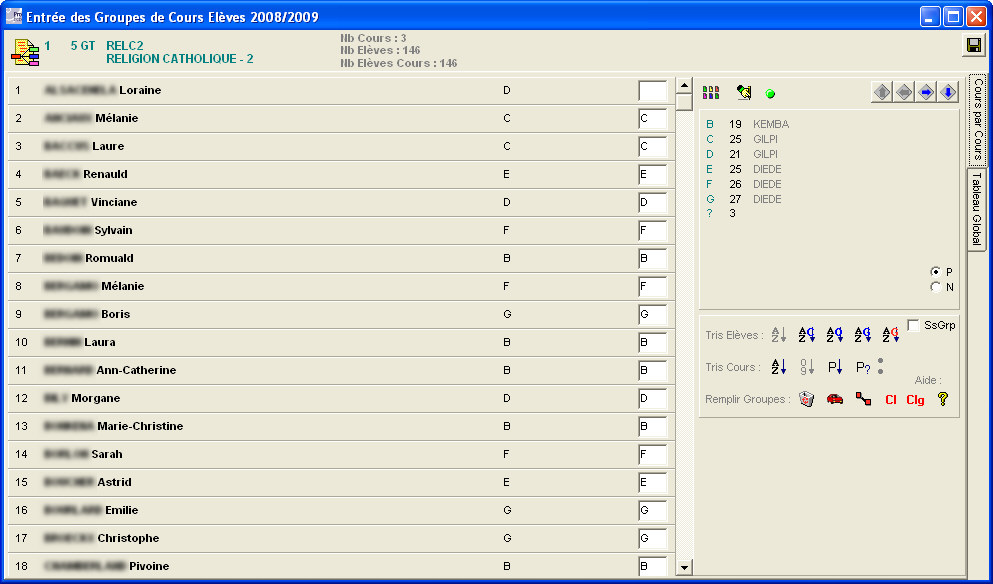This screenshot has height=584, width=993.
Task: Fill groups using the red Cl icon
Action: point(890,400)
